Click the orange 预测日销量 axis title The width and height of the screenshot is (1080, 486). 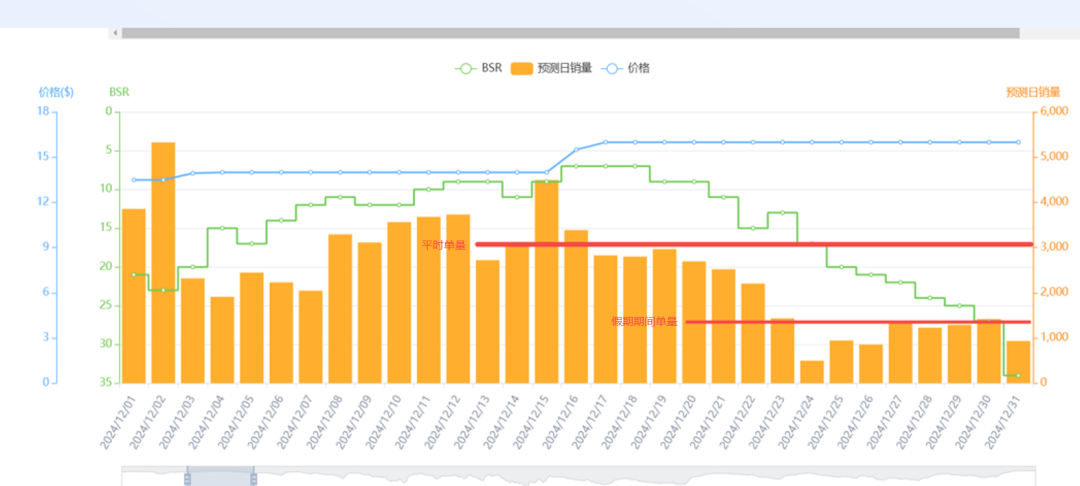(1032, 92)
